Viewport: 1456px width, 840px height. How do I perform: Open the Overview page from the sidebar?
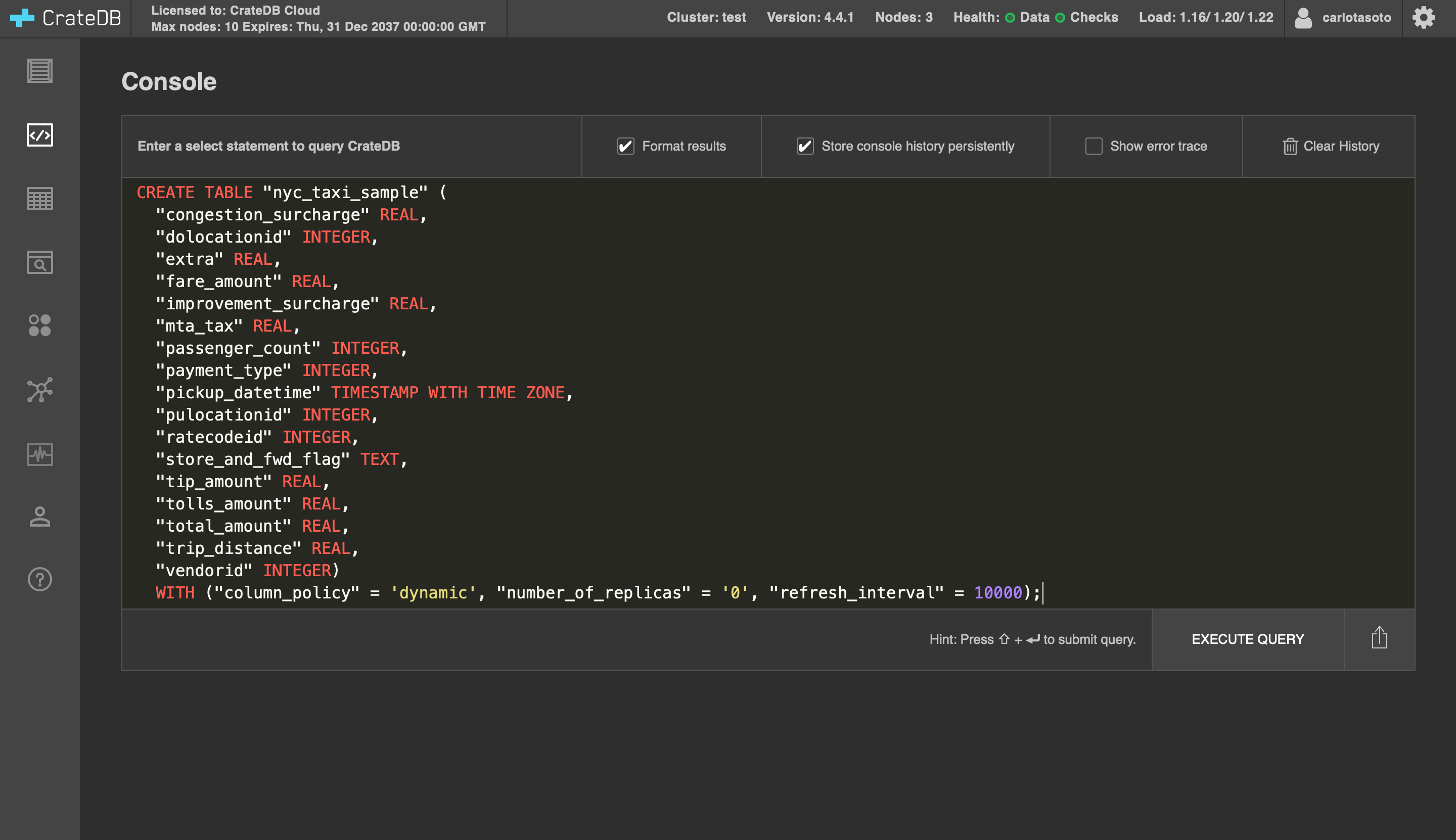[x=40, y=71]
